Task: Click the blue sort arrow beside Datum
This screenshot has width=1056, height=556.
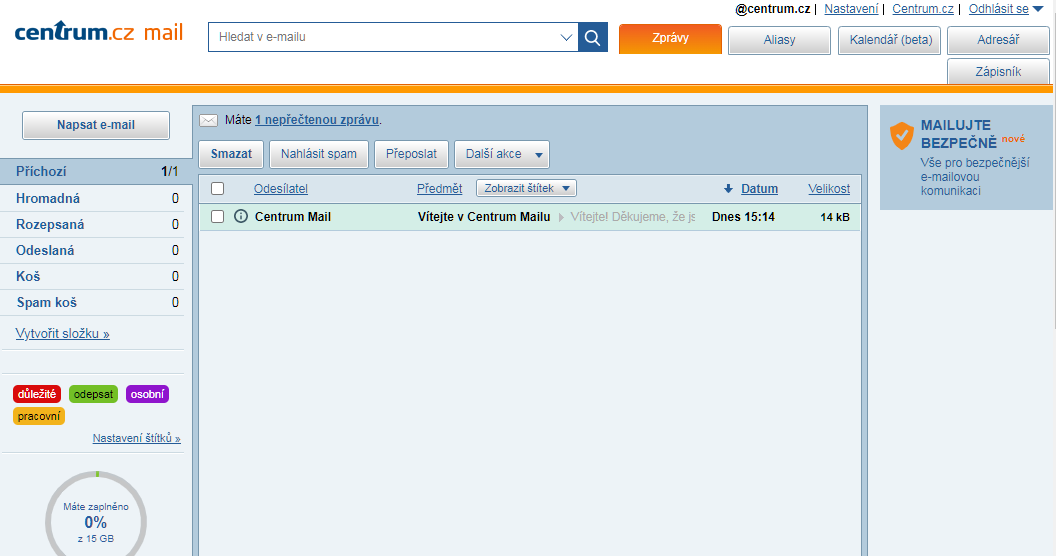Action: 728,189
